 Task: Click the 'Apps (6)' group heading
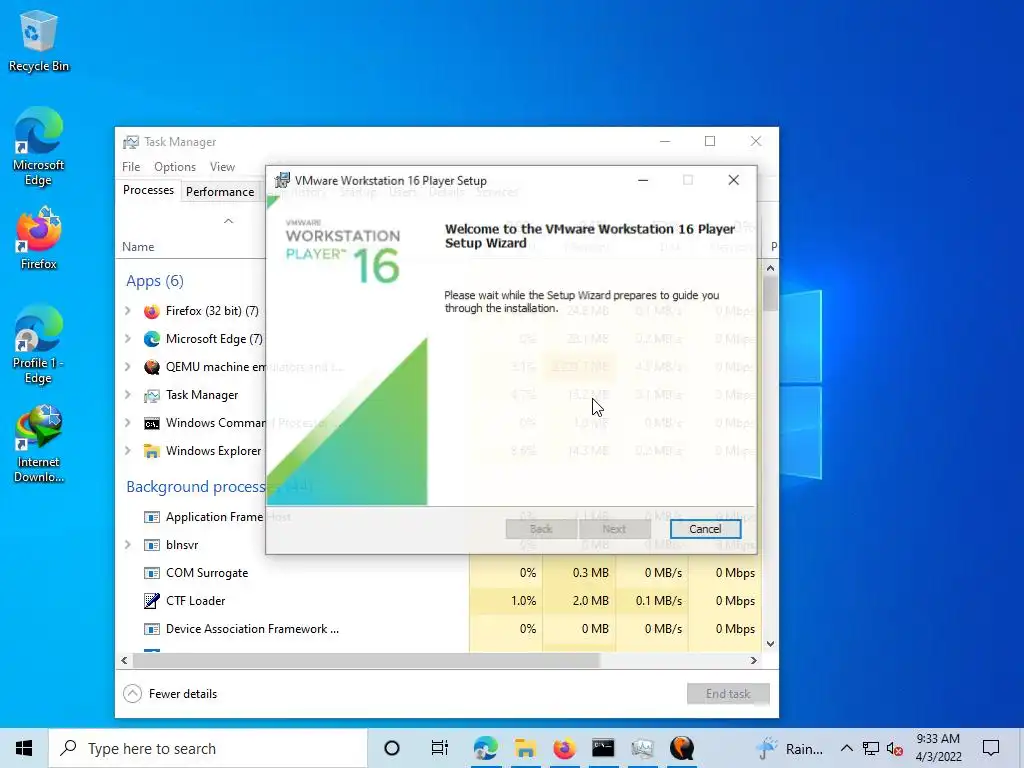tap(155, 281)
